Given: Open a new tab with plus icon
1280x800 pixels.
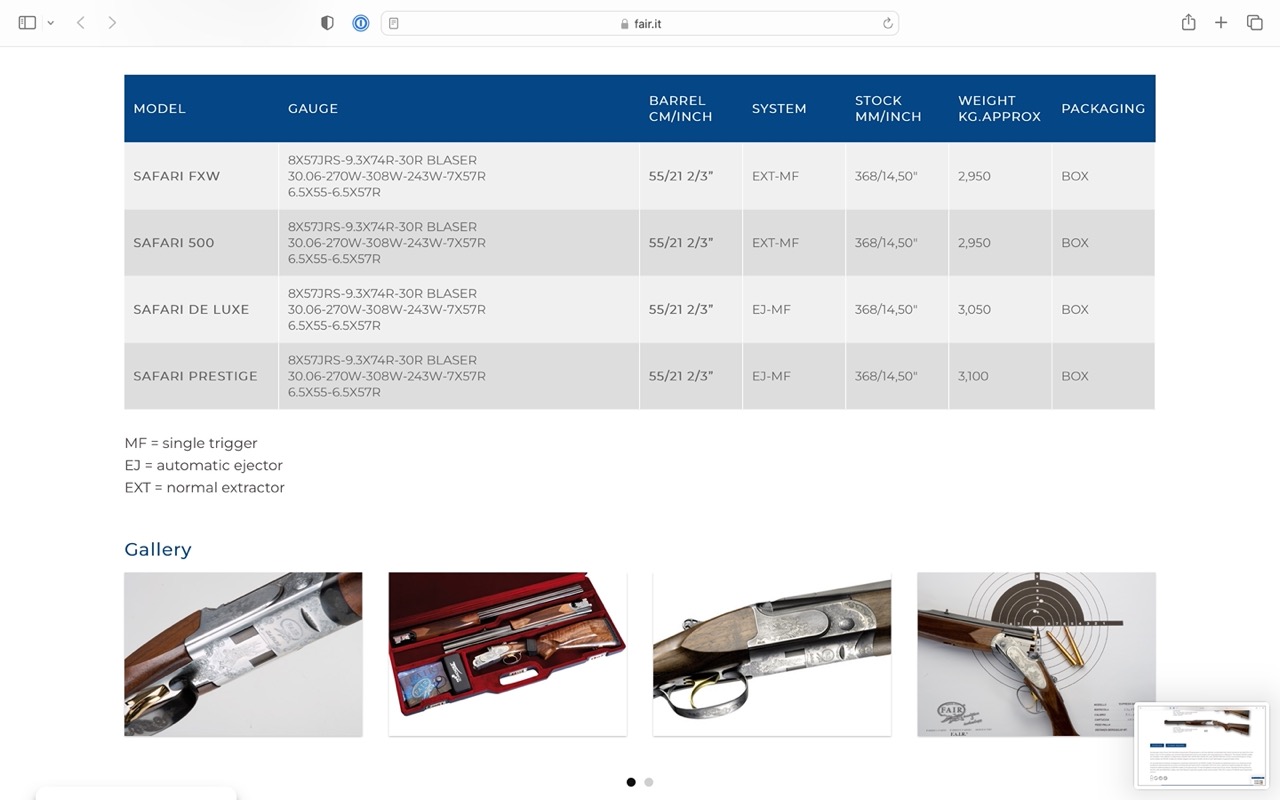Looking at the screenshot, I should point(1221,23).
